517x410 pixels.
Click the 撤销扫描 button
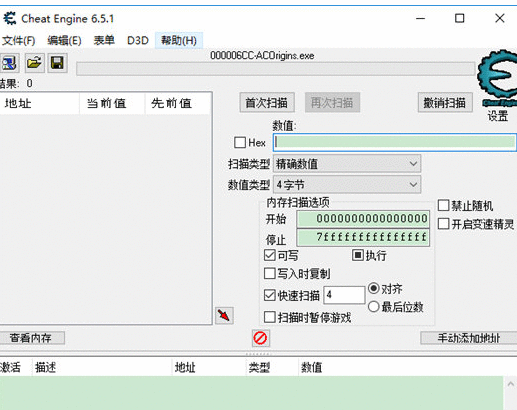[445, 102]
